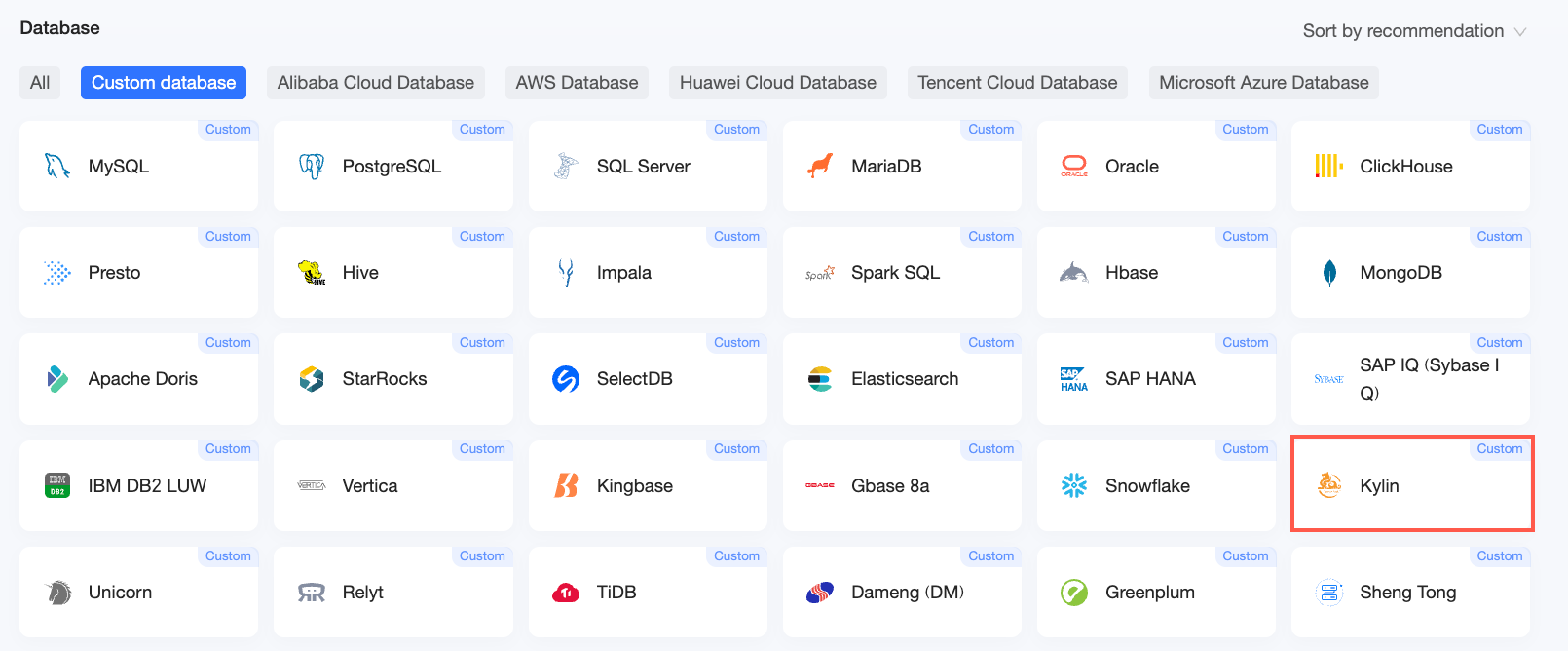Choose the Elasticsearch label text
This screenshot has height=651, width=1568.
coord(905,379)
